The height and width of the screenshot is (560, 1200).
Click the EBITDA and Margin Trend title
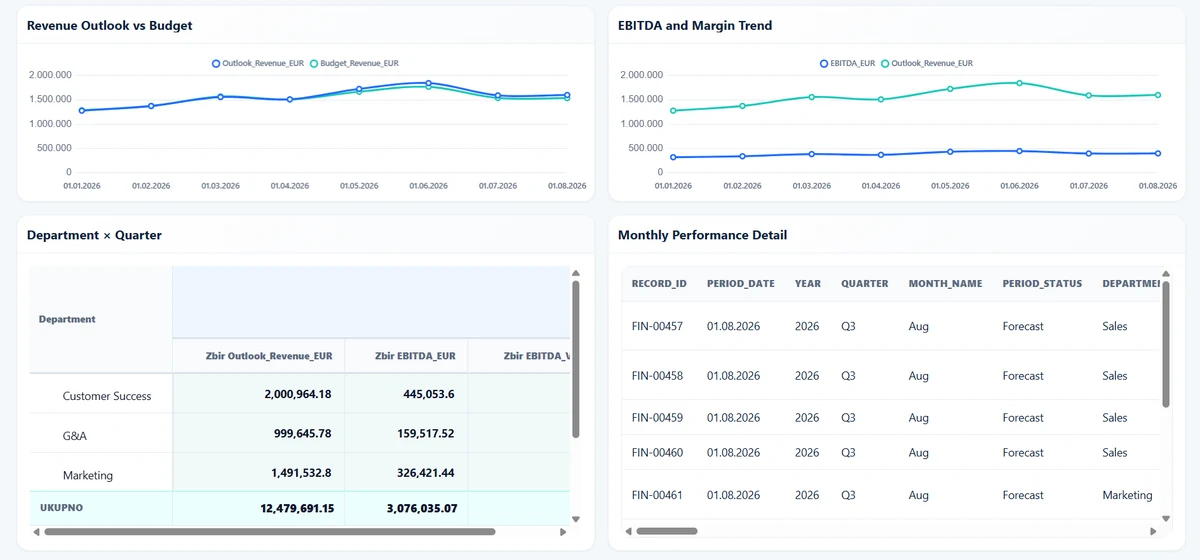click(695, 26)
